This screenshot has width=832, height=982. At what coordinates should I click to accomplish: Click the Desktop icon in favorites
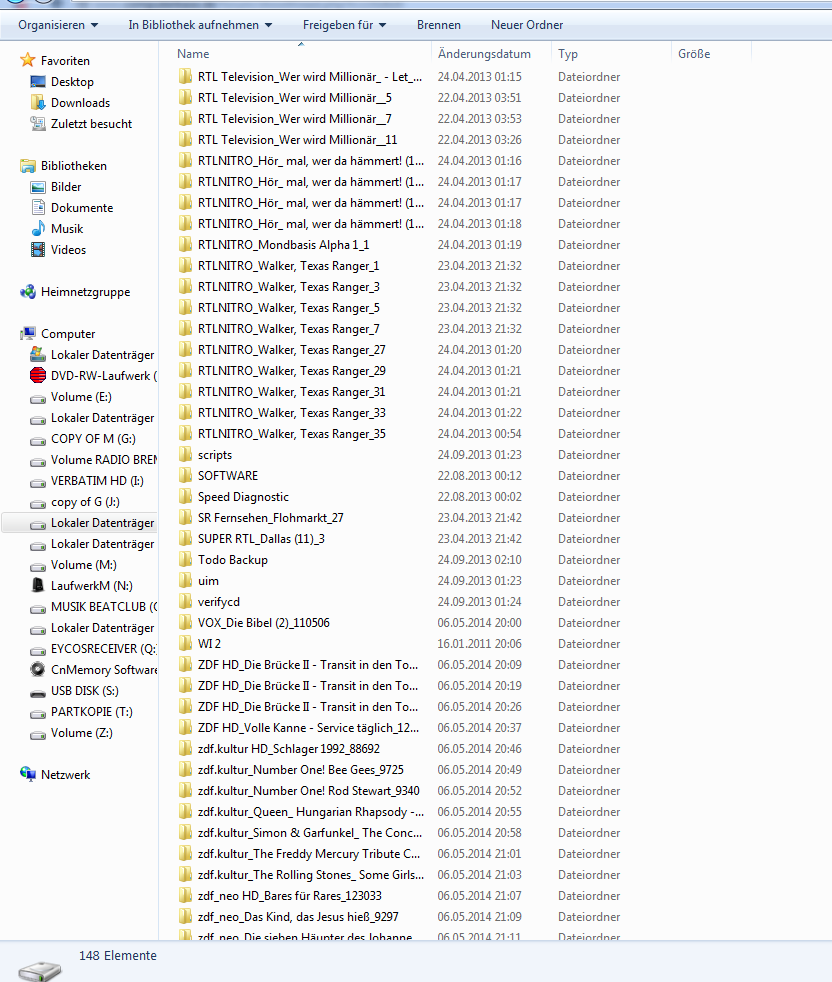38,81
